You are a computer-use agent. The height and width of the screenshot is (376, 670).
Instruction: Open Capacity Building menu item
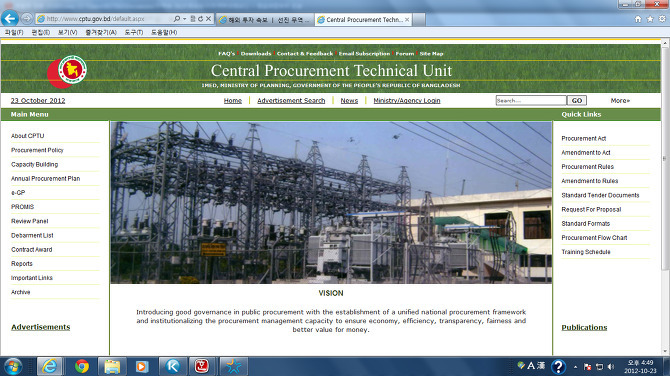pos(35,164)
